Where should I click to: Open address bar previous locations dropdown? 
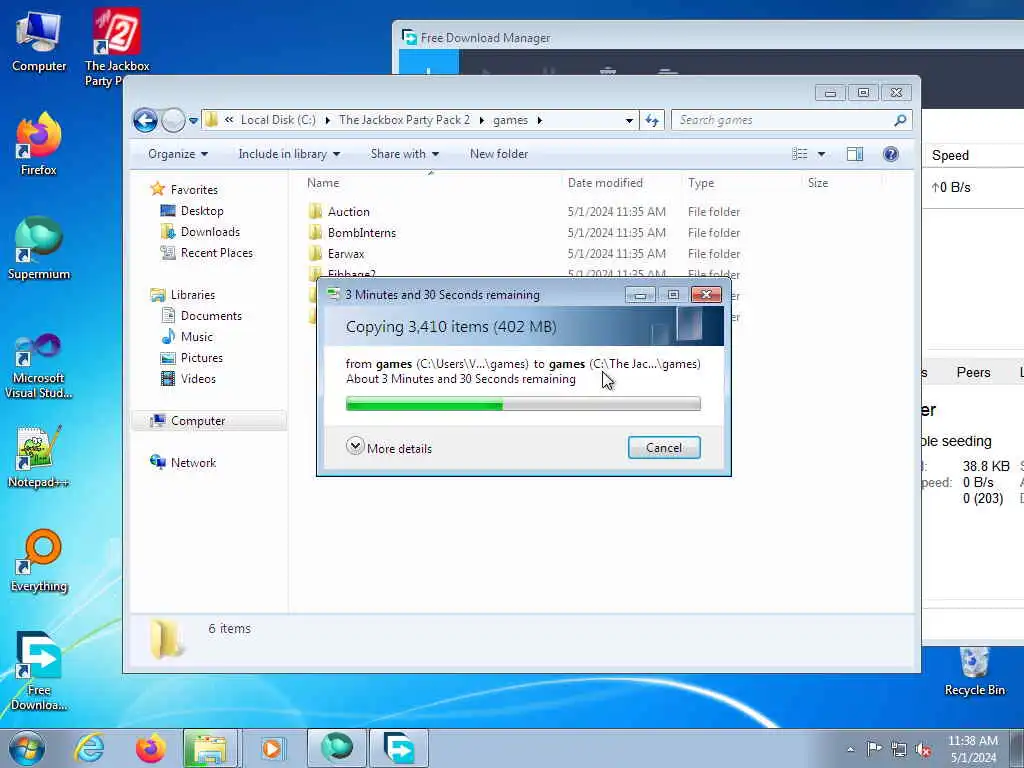(629, 121)
